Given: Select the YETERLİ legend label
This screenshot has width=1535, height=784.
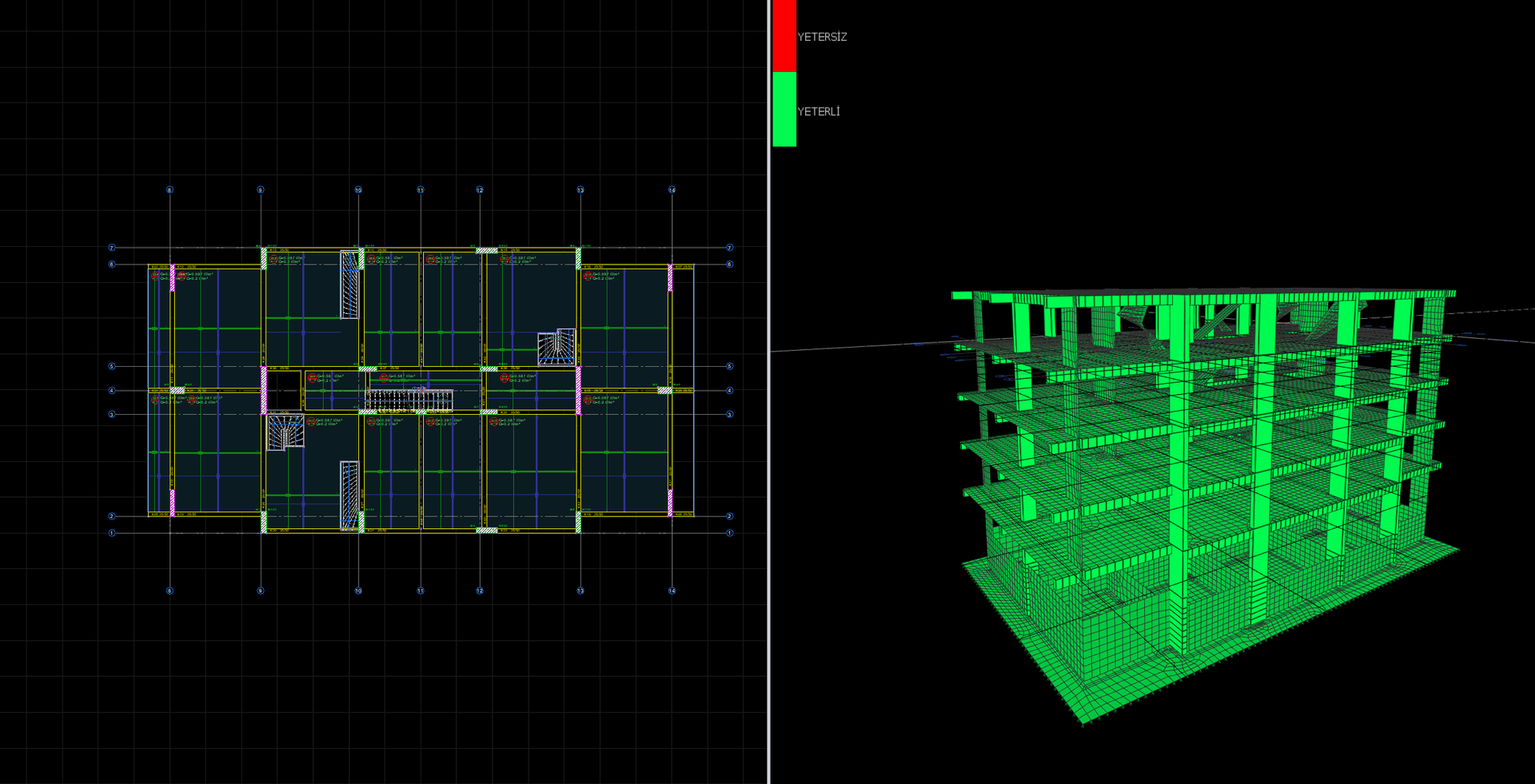Looking at the screenshot, I should pyautogui.click(x=819, y=111).
